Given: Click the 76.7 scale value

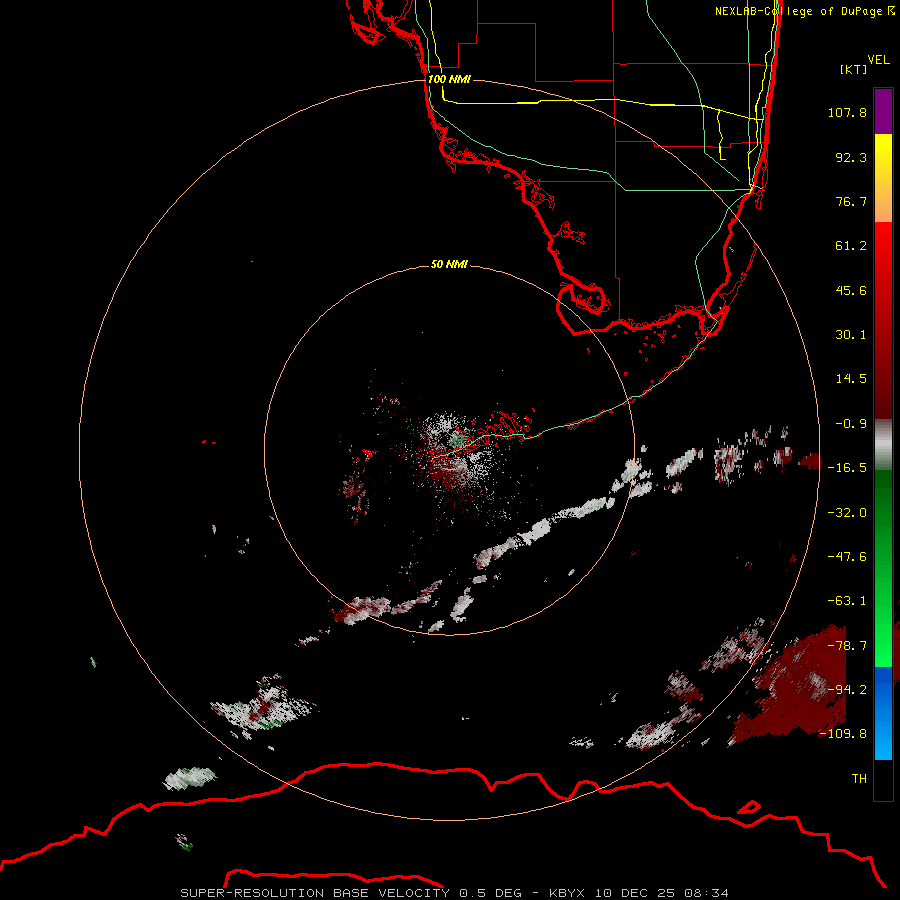Looking at the screenshot, I should 851,201.
